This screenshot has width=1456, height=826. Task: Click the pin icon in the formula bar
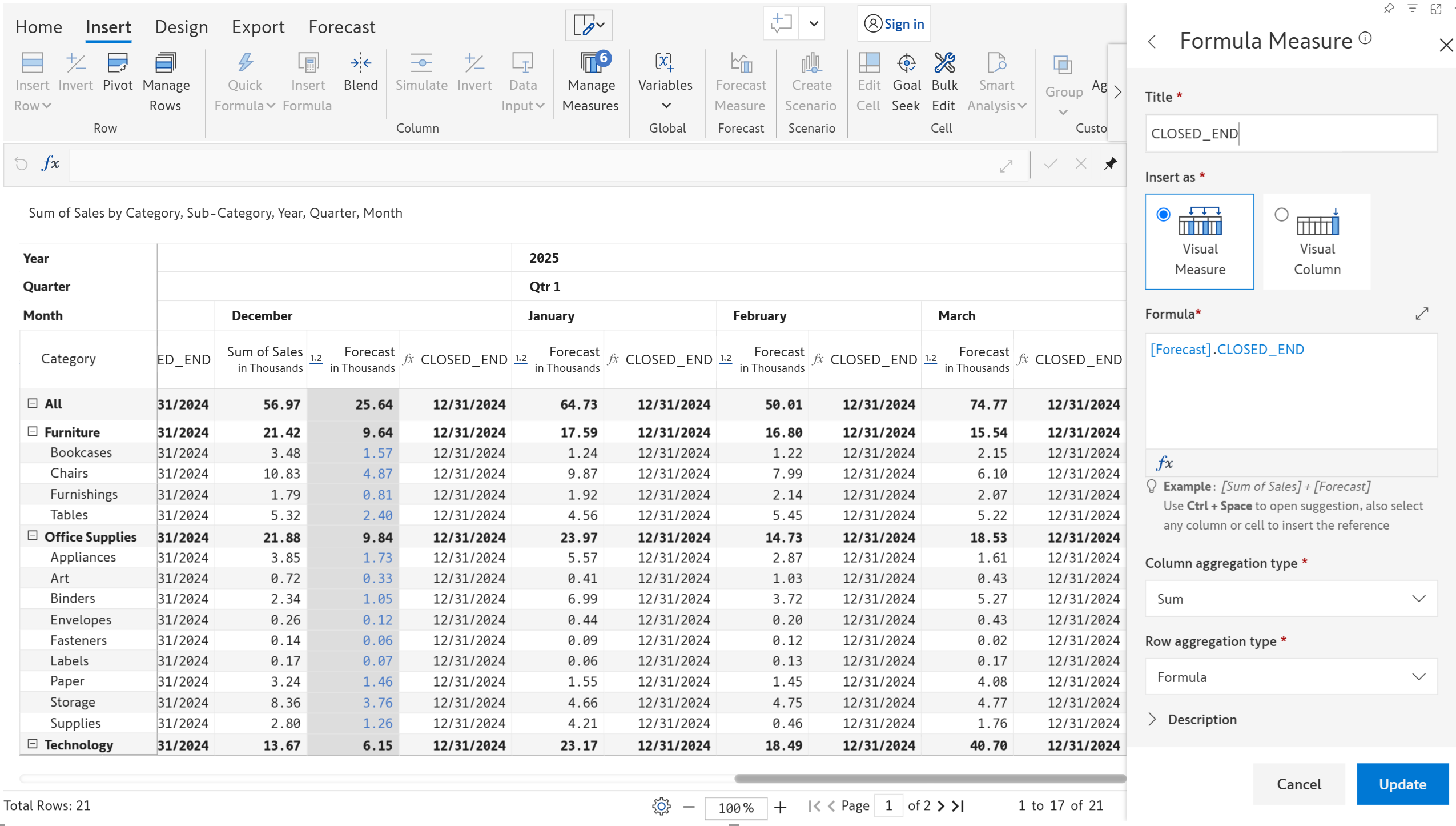pos(1110,164)
